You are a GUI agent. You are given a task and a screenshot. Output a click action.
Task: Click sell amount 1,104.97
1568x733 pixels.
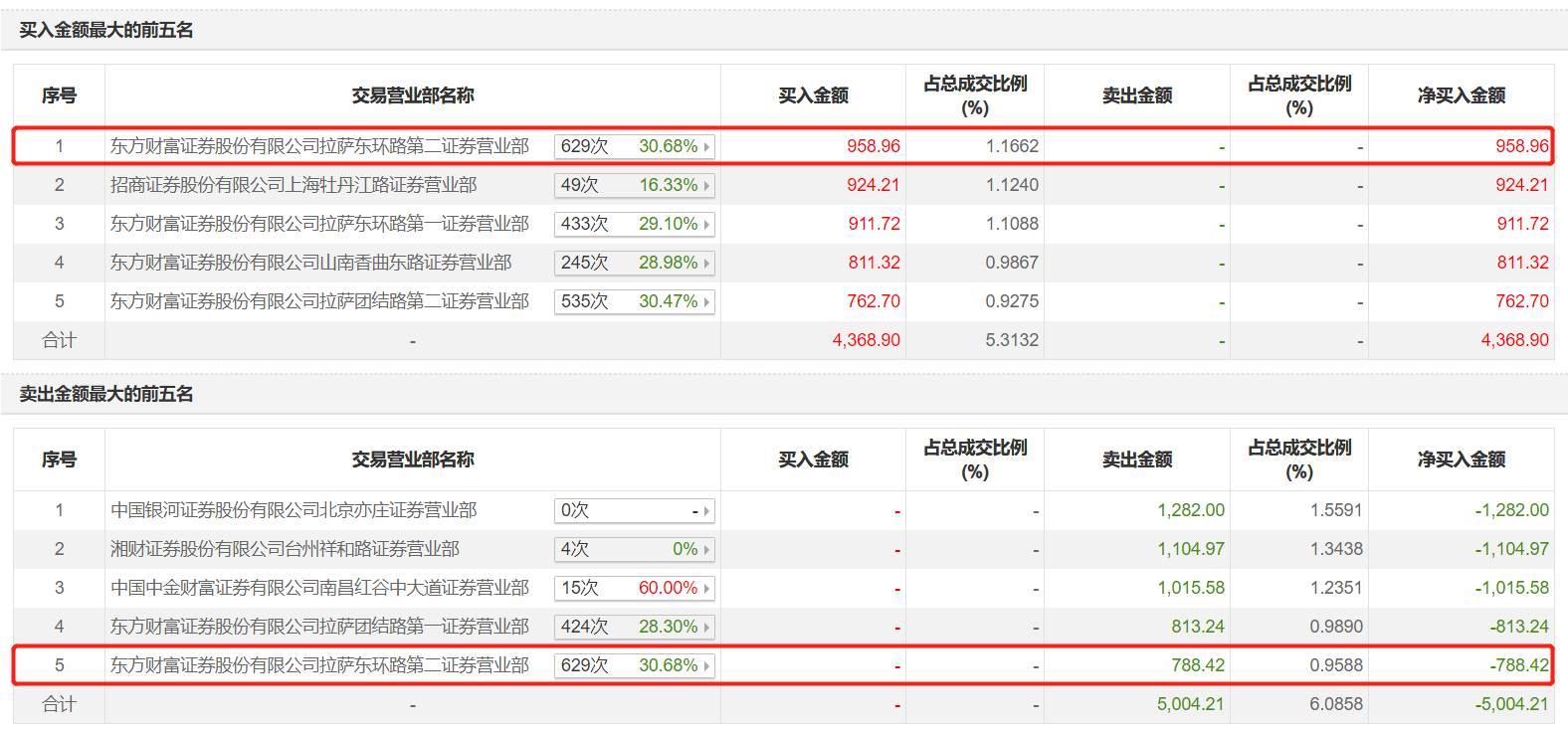click(1191, 549)
